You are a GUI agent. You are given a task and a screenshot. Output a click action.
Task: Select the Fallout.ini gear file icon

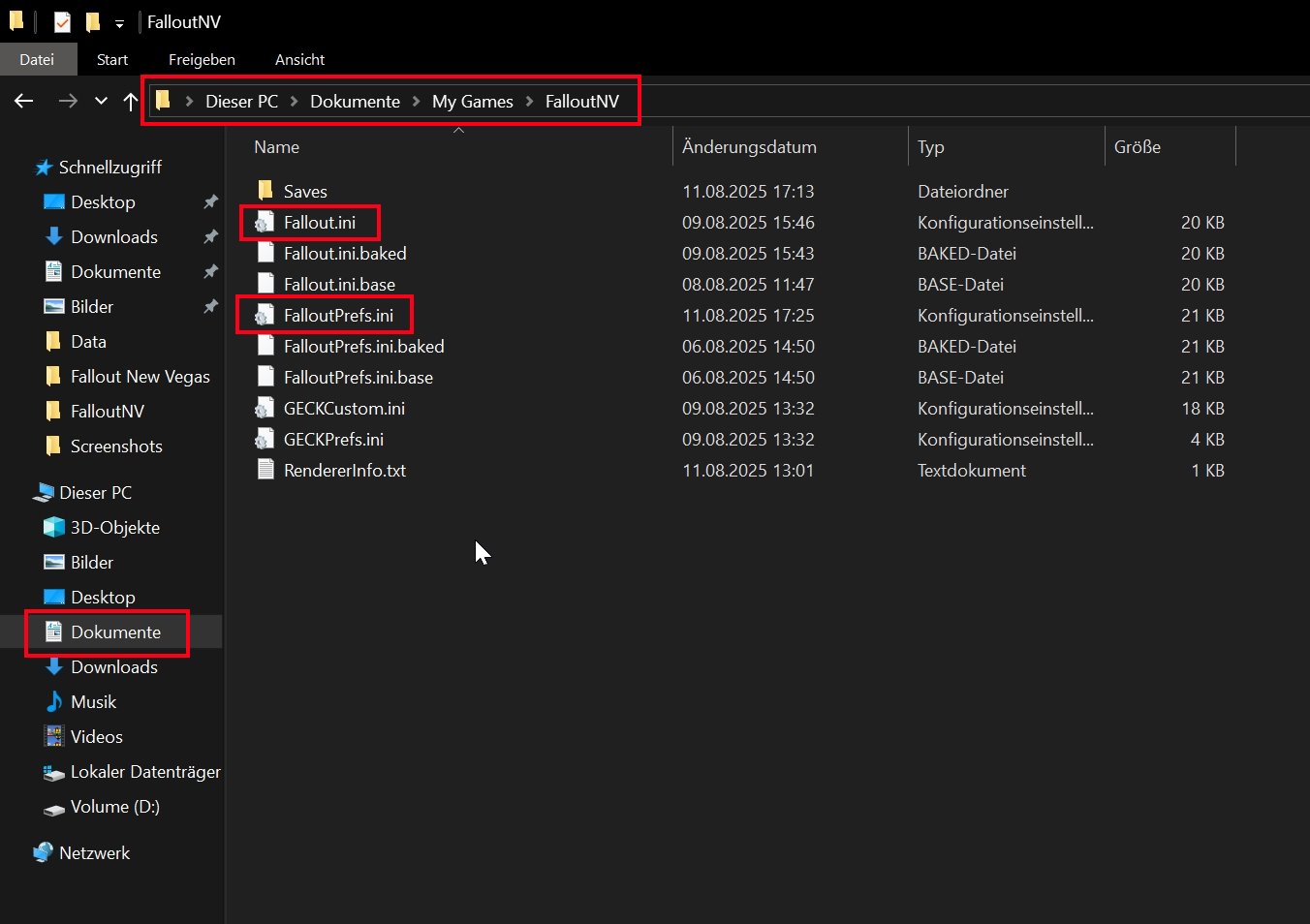[265, 223]
